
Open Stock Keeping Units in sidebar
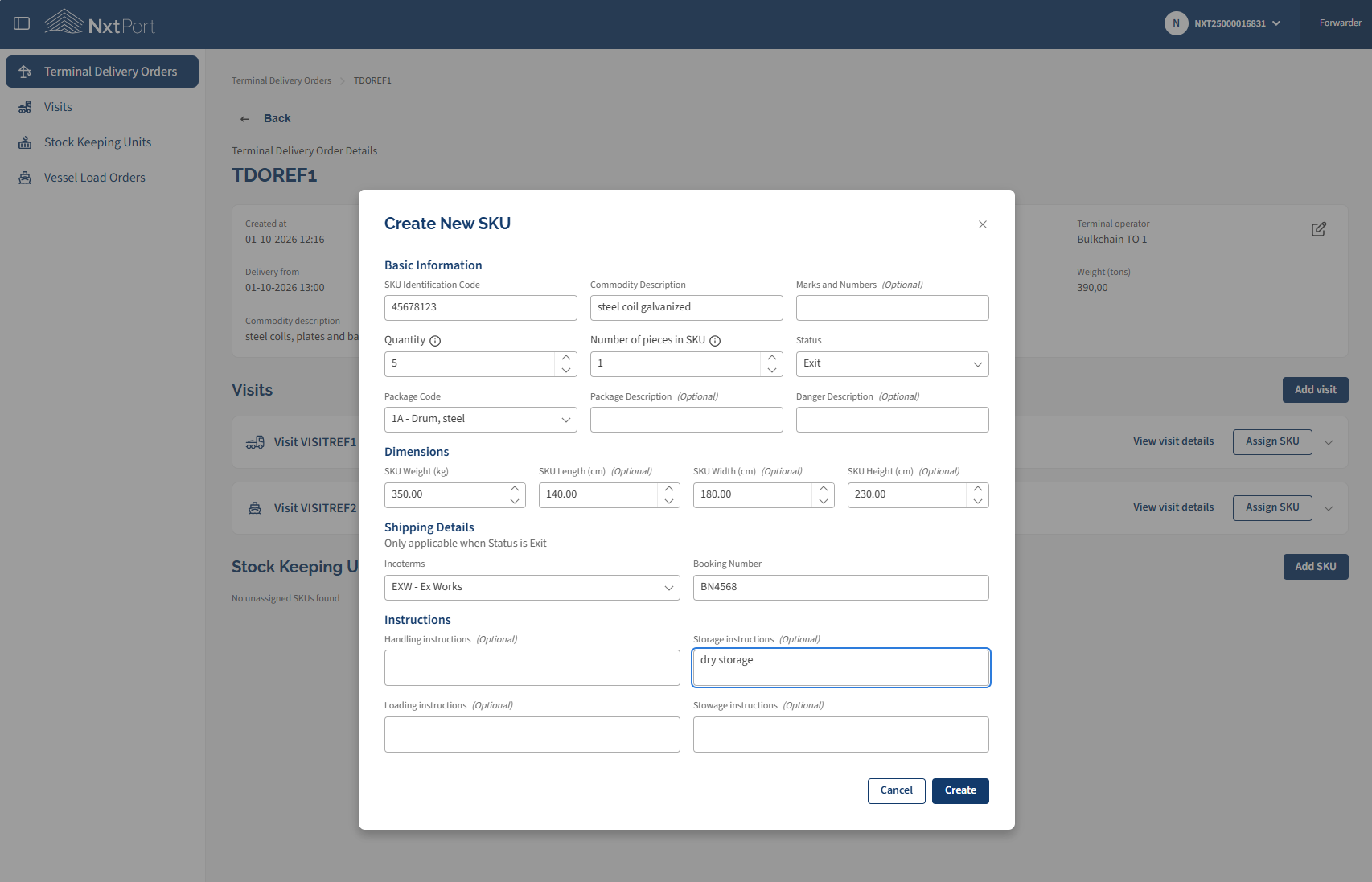pos(102,142)
